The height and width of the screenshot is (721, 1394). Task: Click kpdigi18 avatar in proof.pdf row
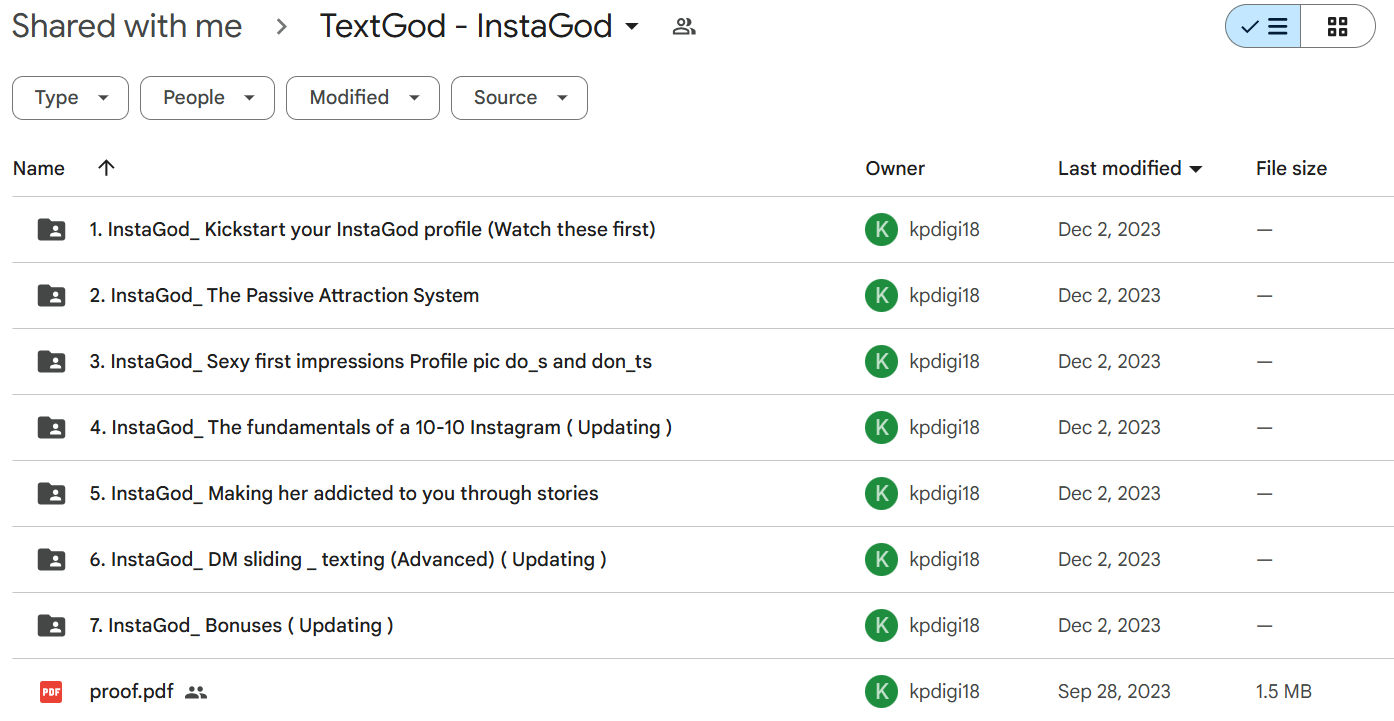(881, 692)
